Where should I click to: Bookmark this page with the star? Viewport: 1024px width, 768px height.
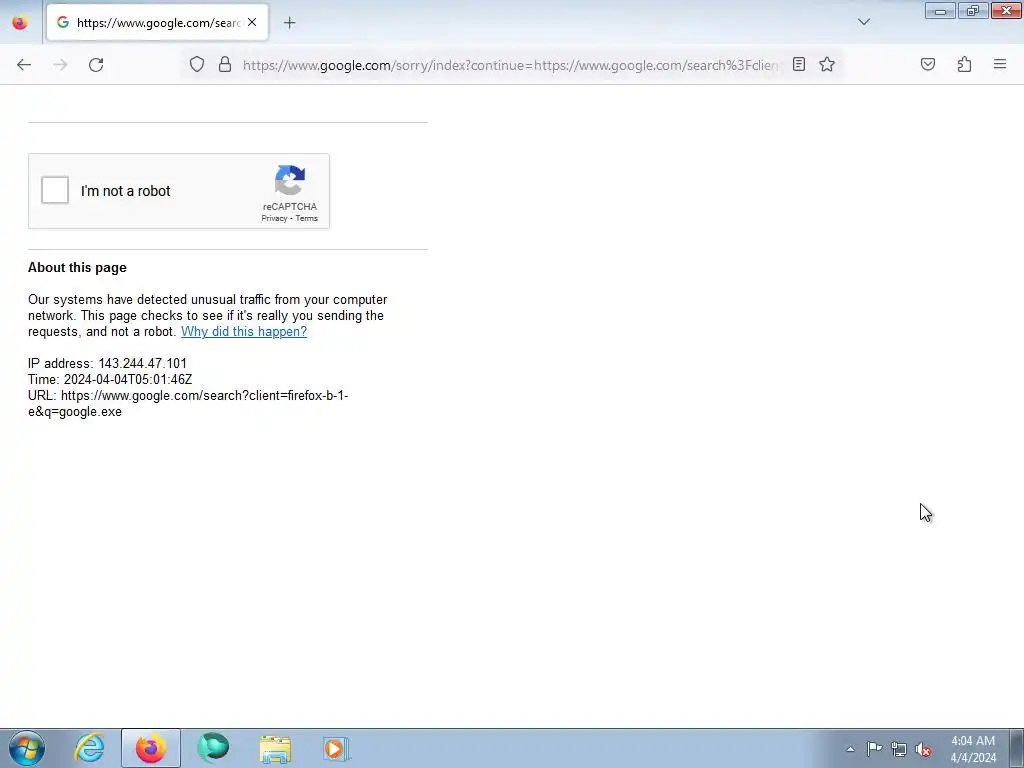tap(827, 64)
